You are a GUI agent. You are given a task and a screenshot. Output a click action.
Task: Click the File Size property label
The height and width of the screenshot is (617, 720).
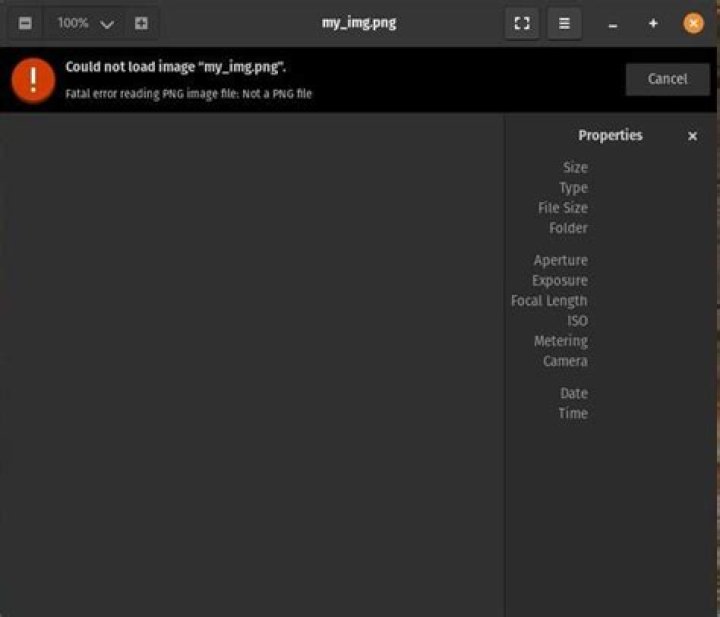pos(563,208)
